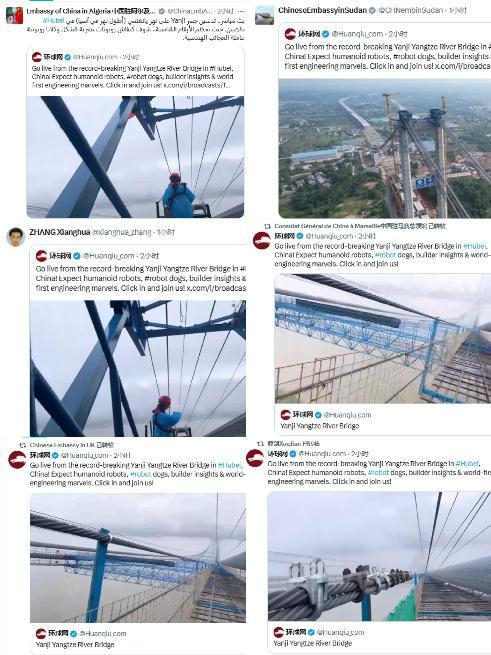Click repost icon above Consulat Général Marseille
This screenshot has height=655, width=491.
(267, 226)
